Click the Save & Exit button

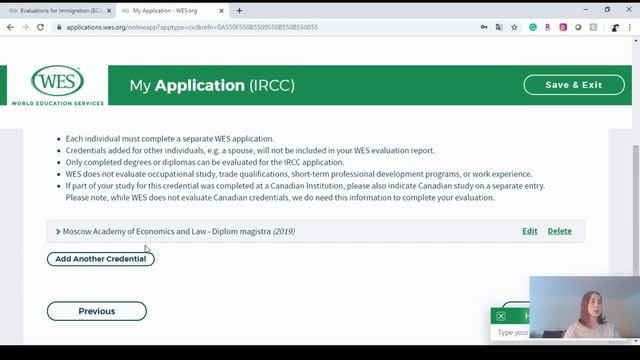click(x=574, y=85)
